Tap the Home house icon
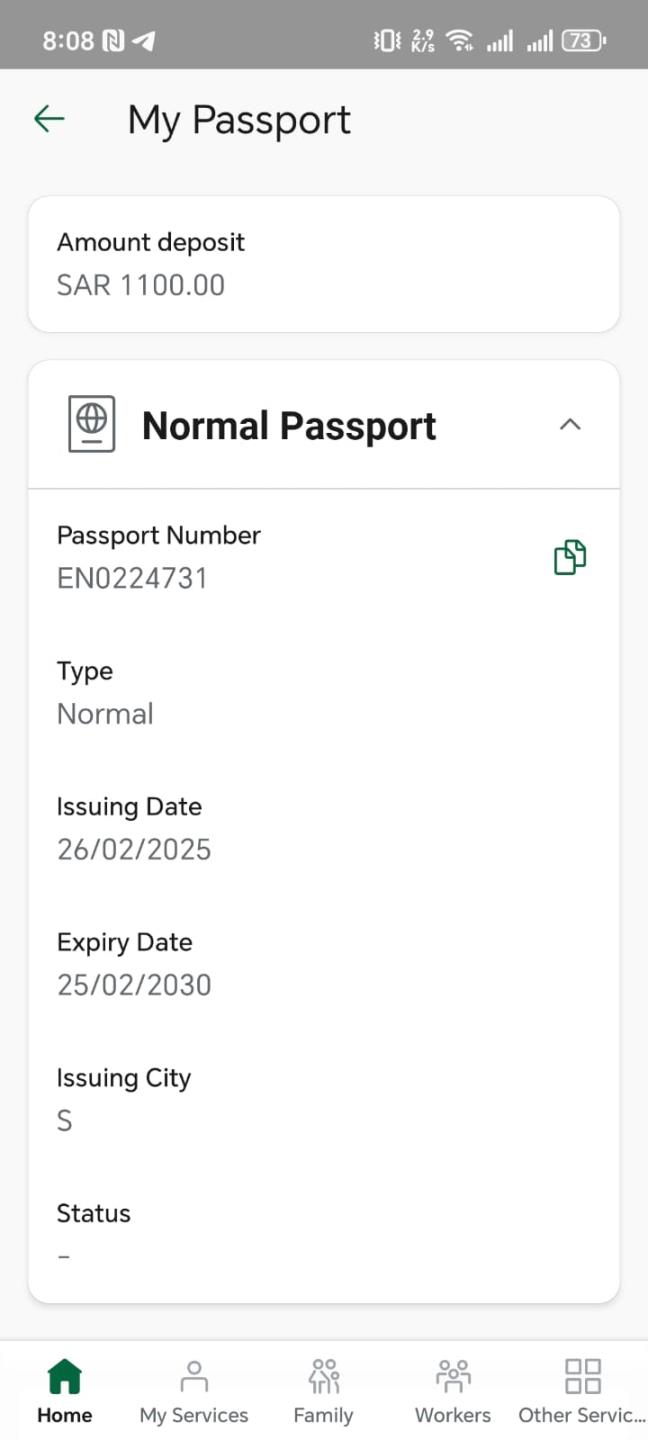Screen dimensions: 648x1440 coord(65,1376)
